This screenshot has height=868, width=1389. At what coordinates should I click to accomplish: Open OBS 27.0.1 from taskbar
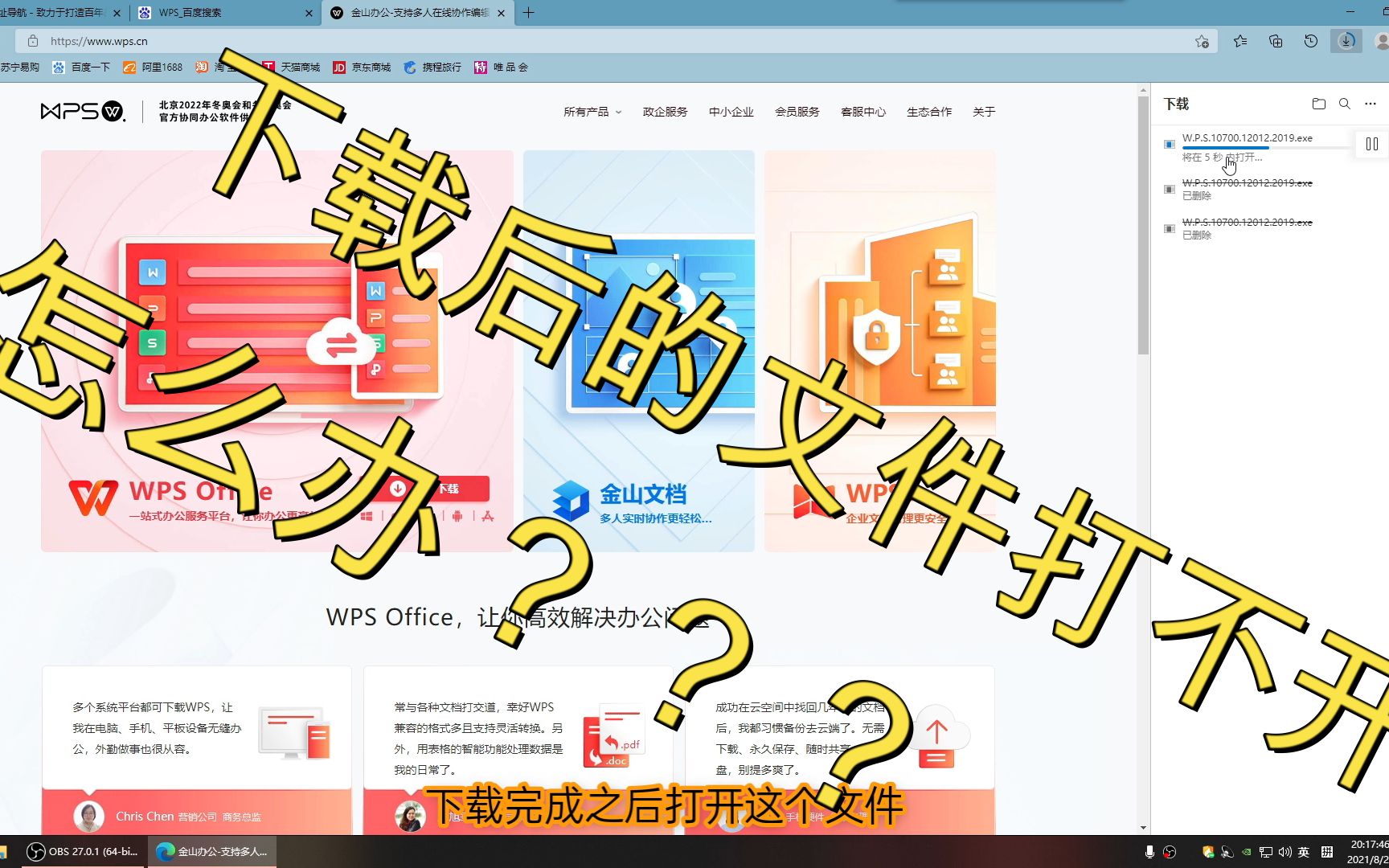point(83,851)
